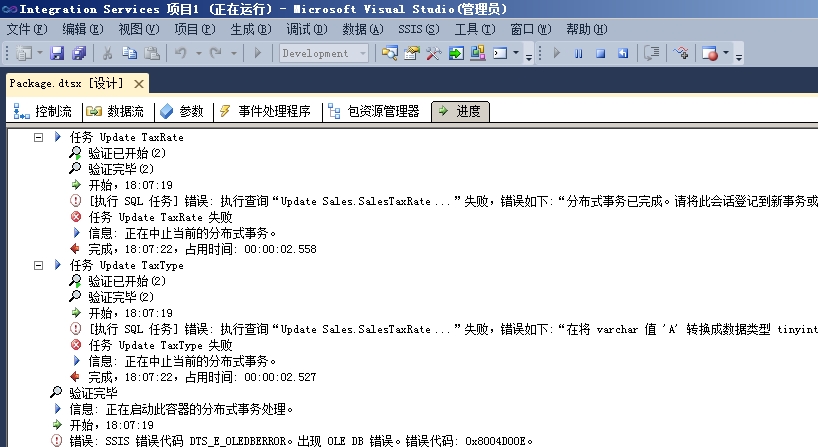
Task: Open the 窗口 menu
Action: tap(531, 29)
